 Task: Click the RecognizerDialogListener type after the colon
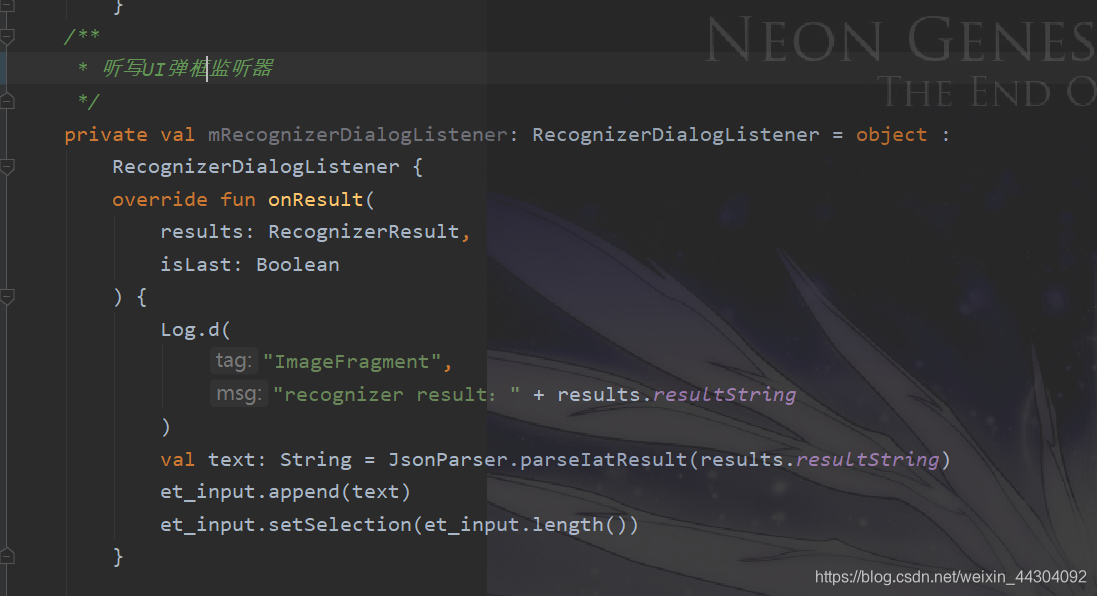676,134
